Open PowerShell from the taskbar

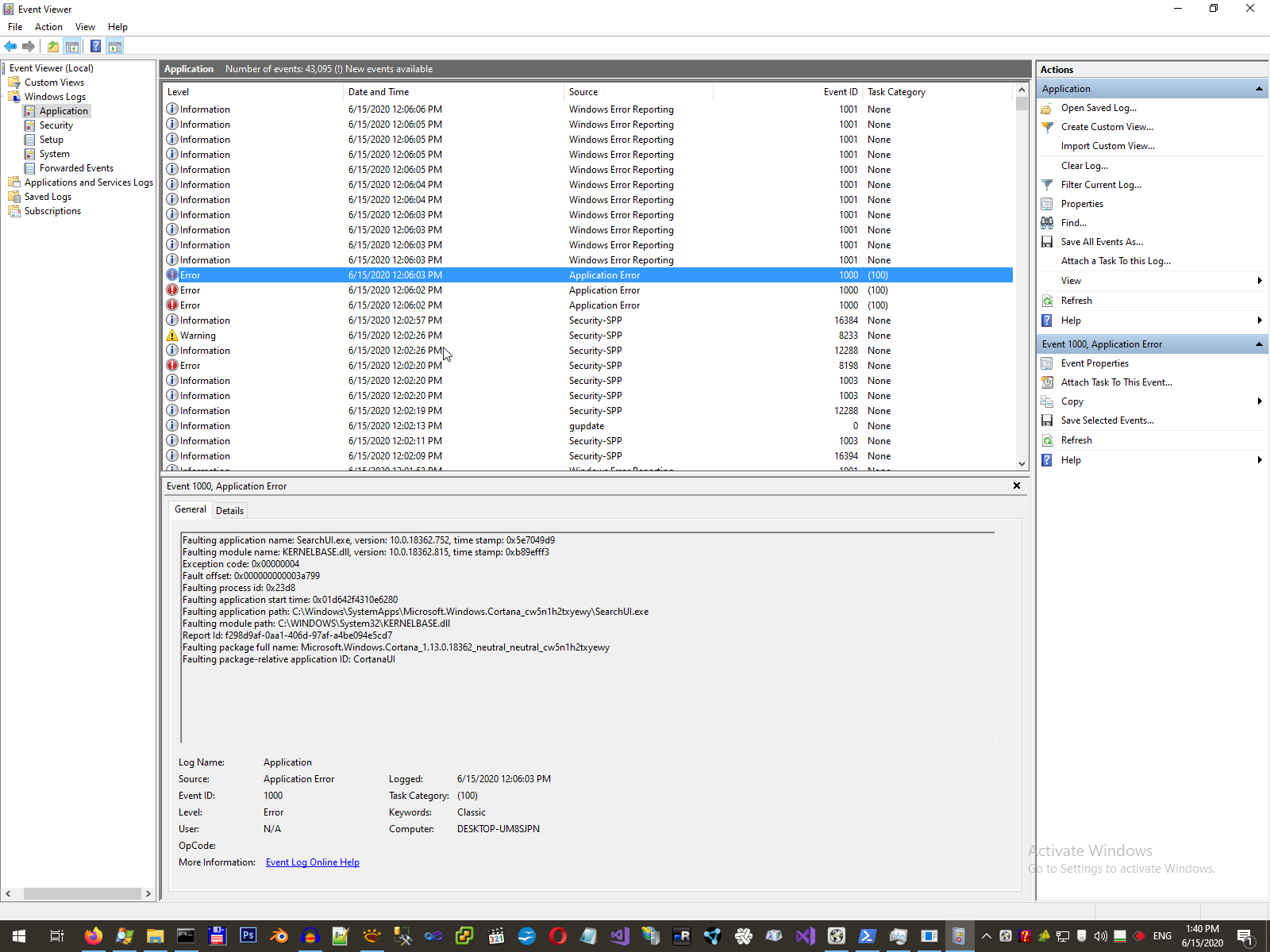[867, 936]
